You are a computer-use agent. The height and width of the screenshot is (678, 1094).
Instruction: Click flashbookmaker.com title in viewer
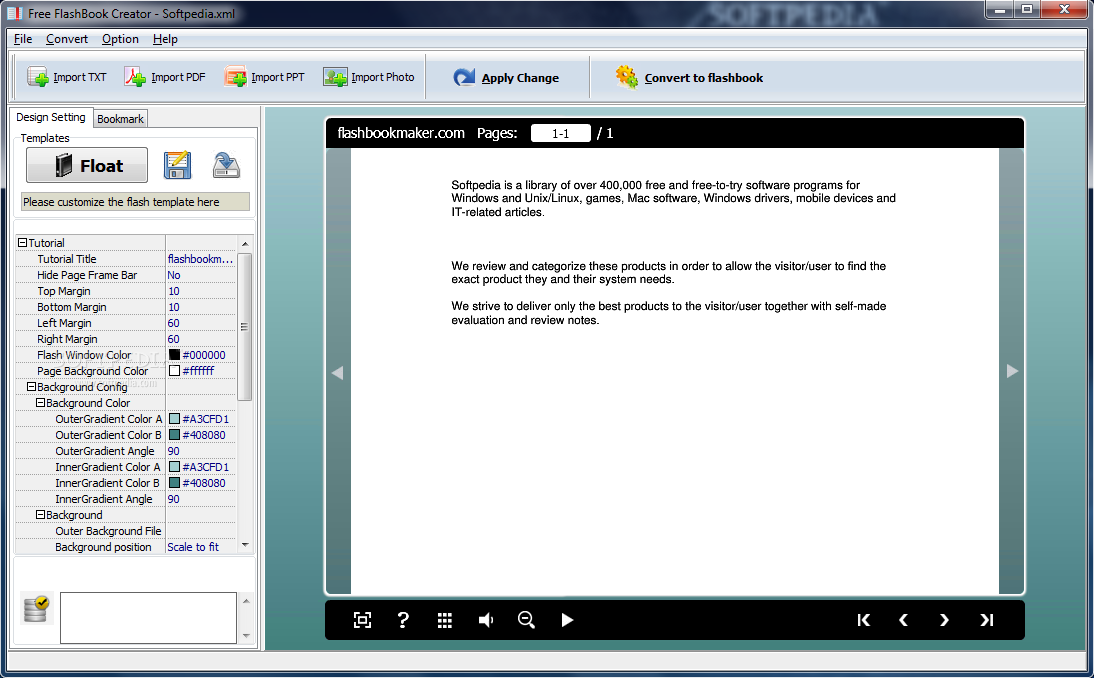pos(400,133)
